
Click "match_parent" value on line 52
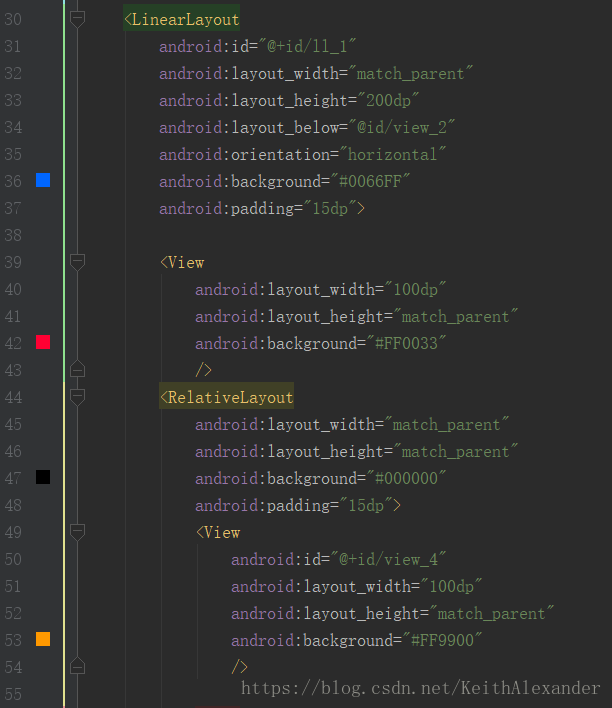pyautogui.click(x=491, y=614)
